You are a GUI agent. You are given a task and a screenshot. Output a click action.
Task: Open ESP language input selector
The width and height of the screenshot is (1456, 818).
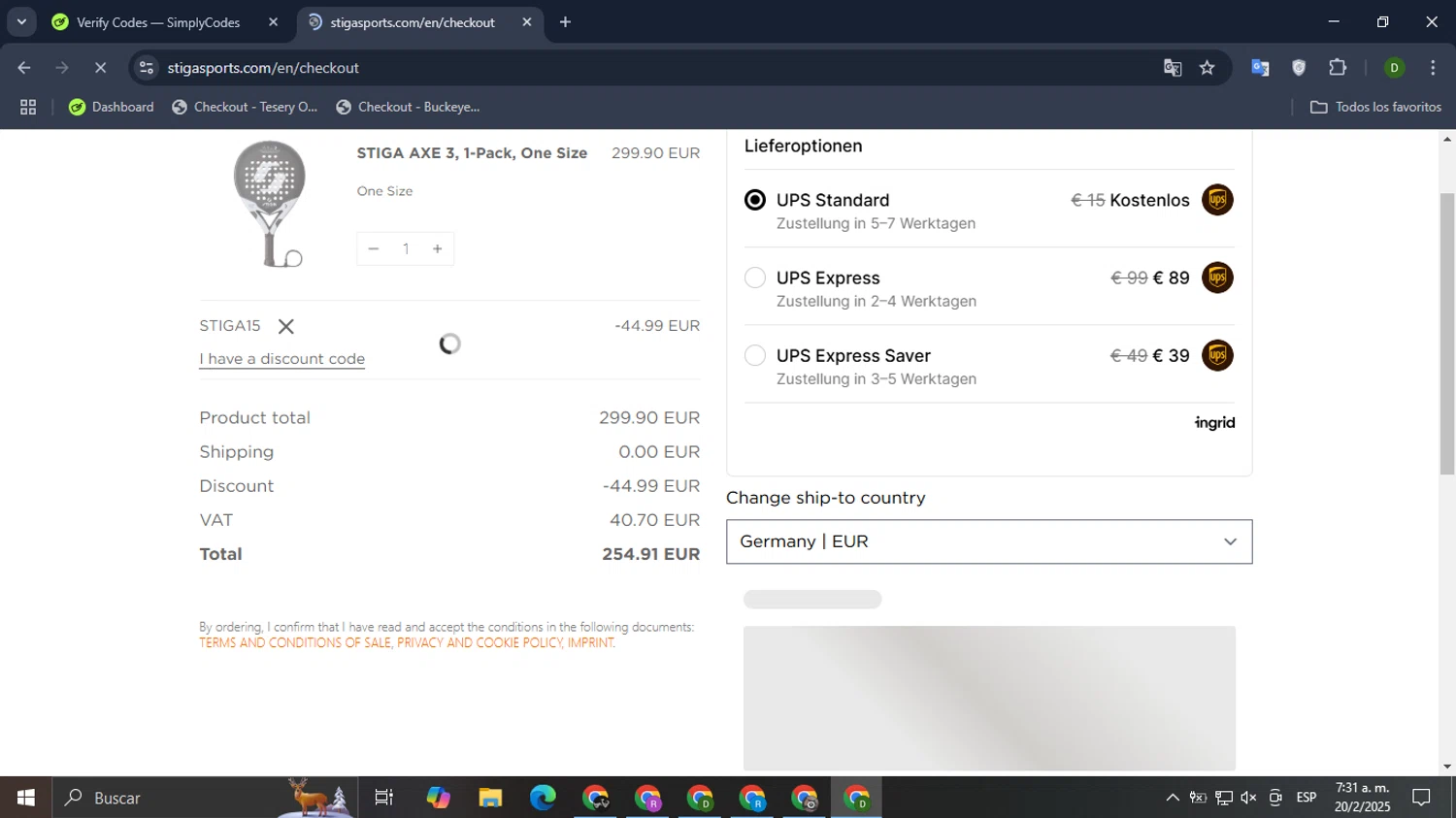1307,798
